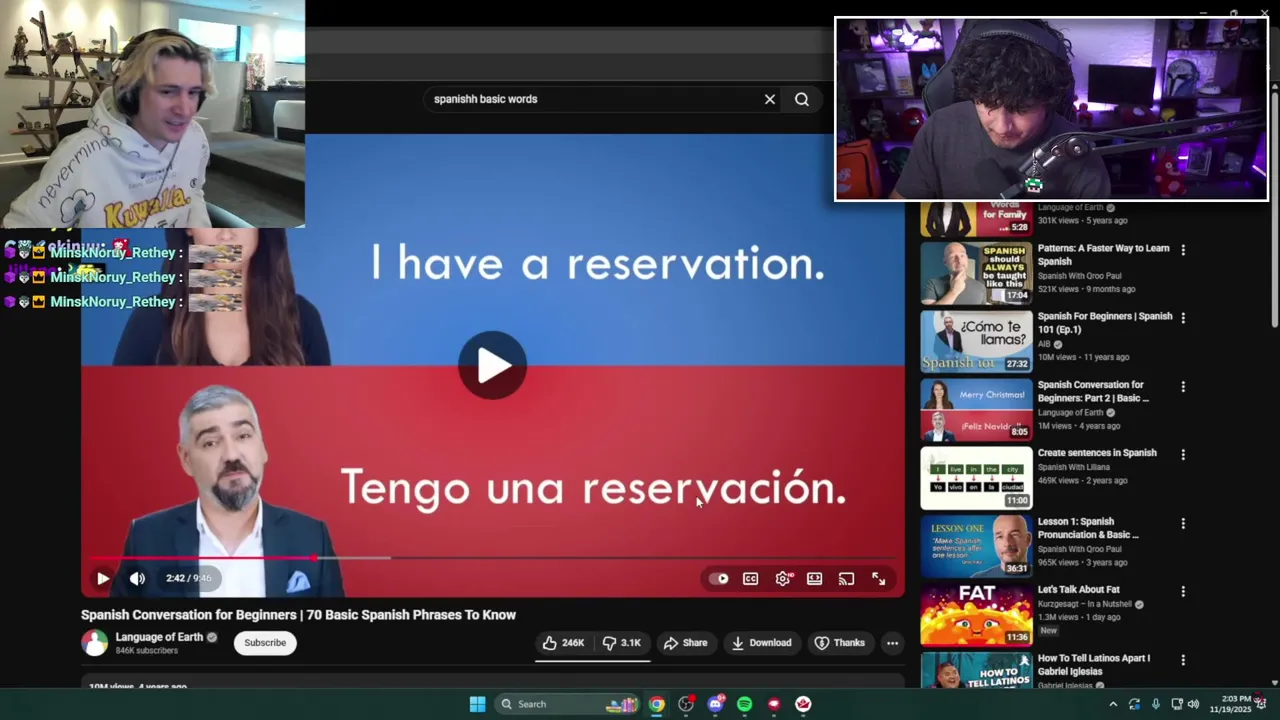Open the FAT Kurzgesagt thumbnail

pyautogui.click(x=976, y=615)
